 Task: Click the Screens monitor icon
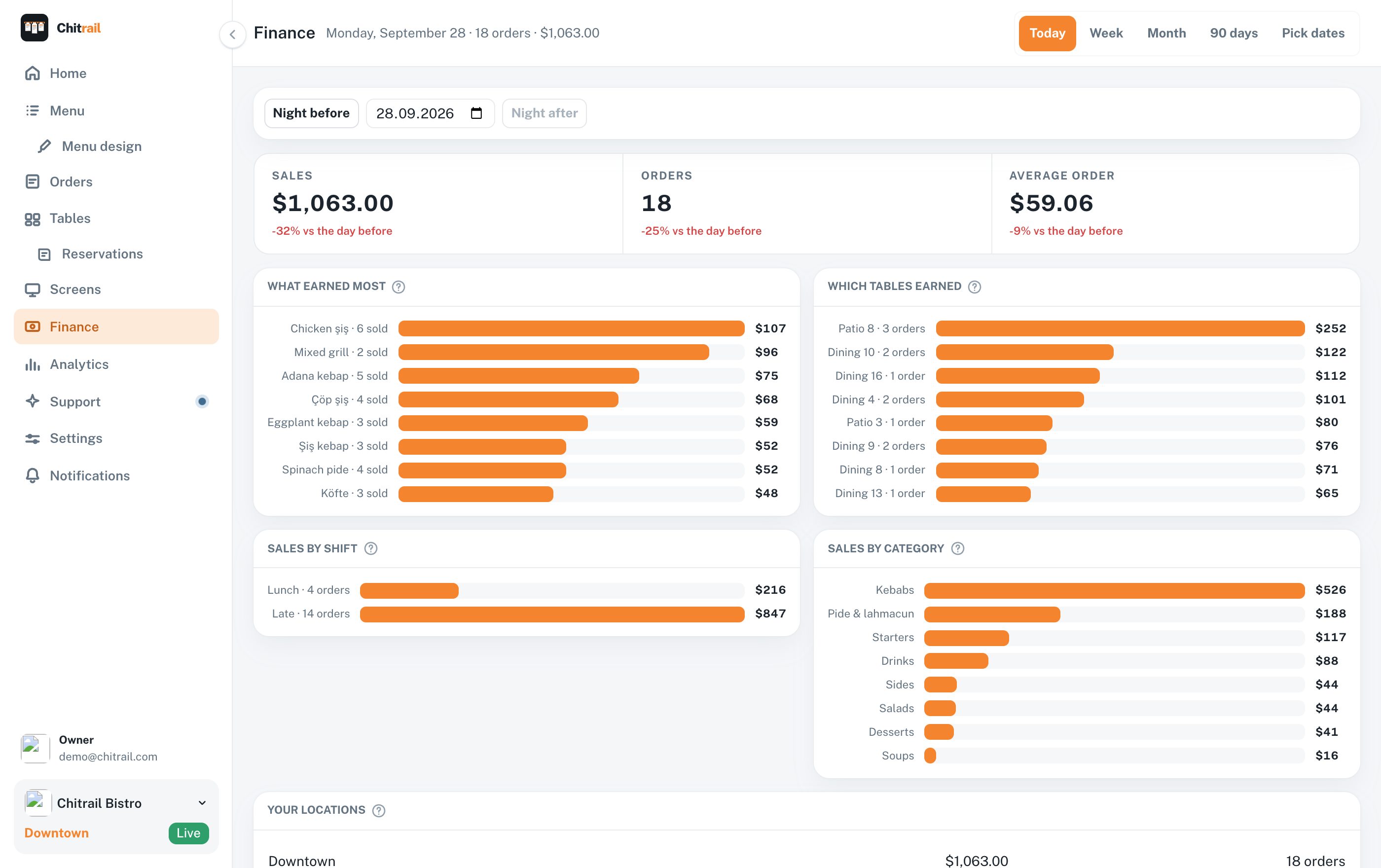(x=33, y=289)
